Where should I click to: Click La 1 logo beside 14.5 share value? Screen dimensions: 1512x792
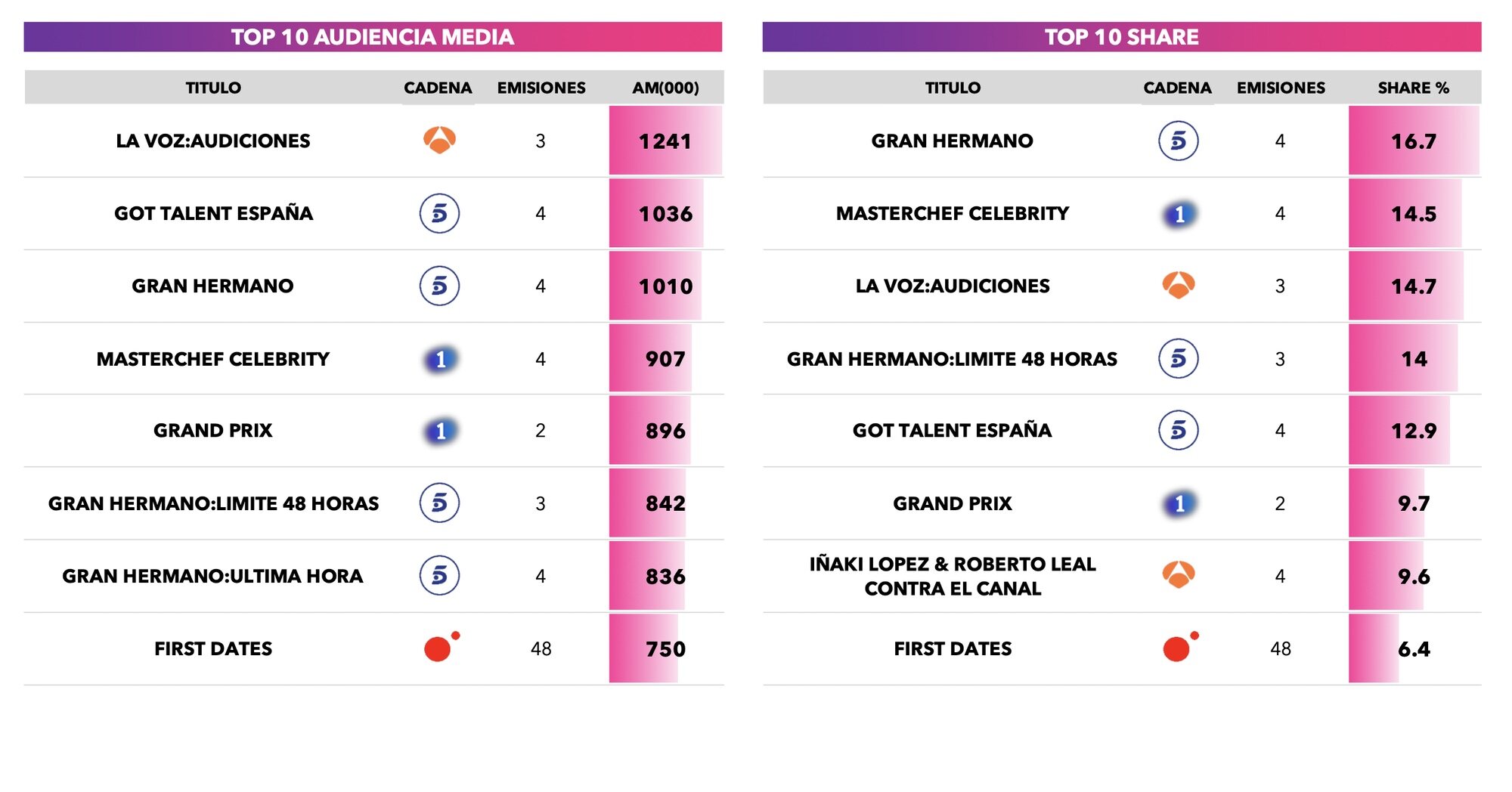coord(1179,215)
